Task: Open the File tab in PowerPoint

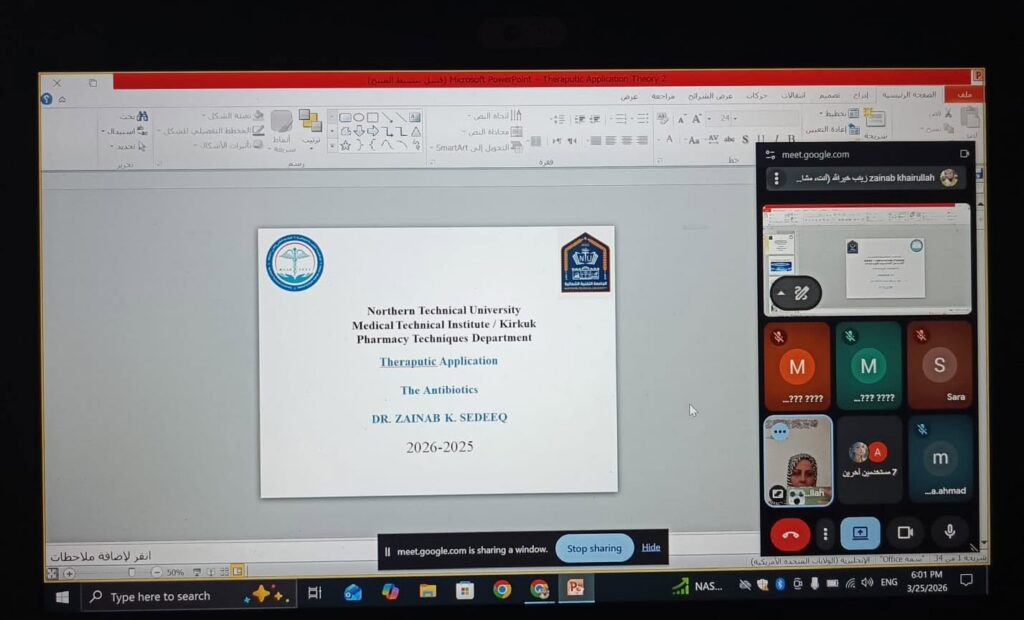Action: (x=965, y=95)
